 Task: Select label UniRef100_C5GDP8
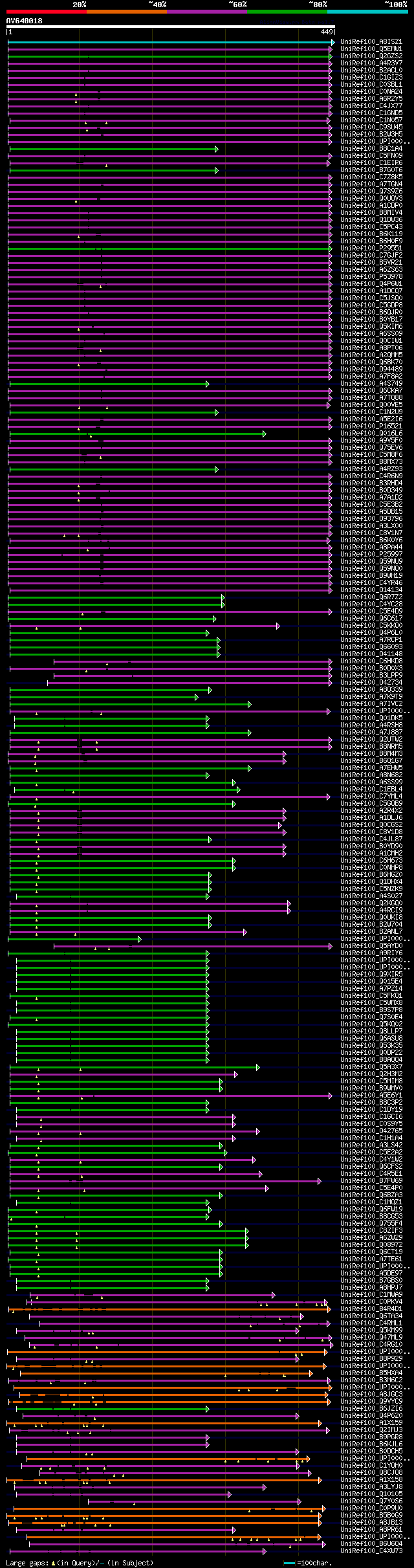tap(371, 305)
